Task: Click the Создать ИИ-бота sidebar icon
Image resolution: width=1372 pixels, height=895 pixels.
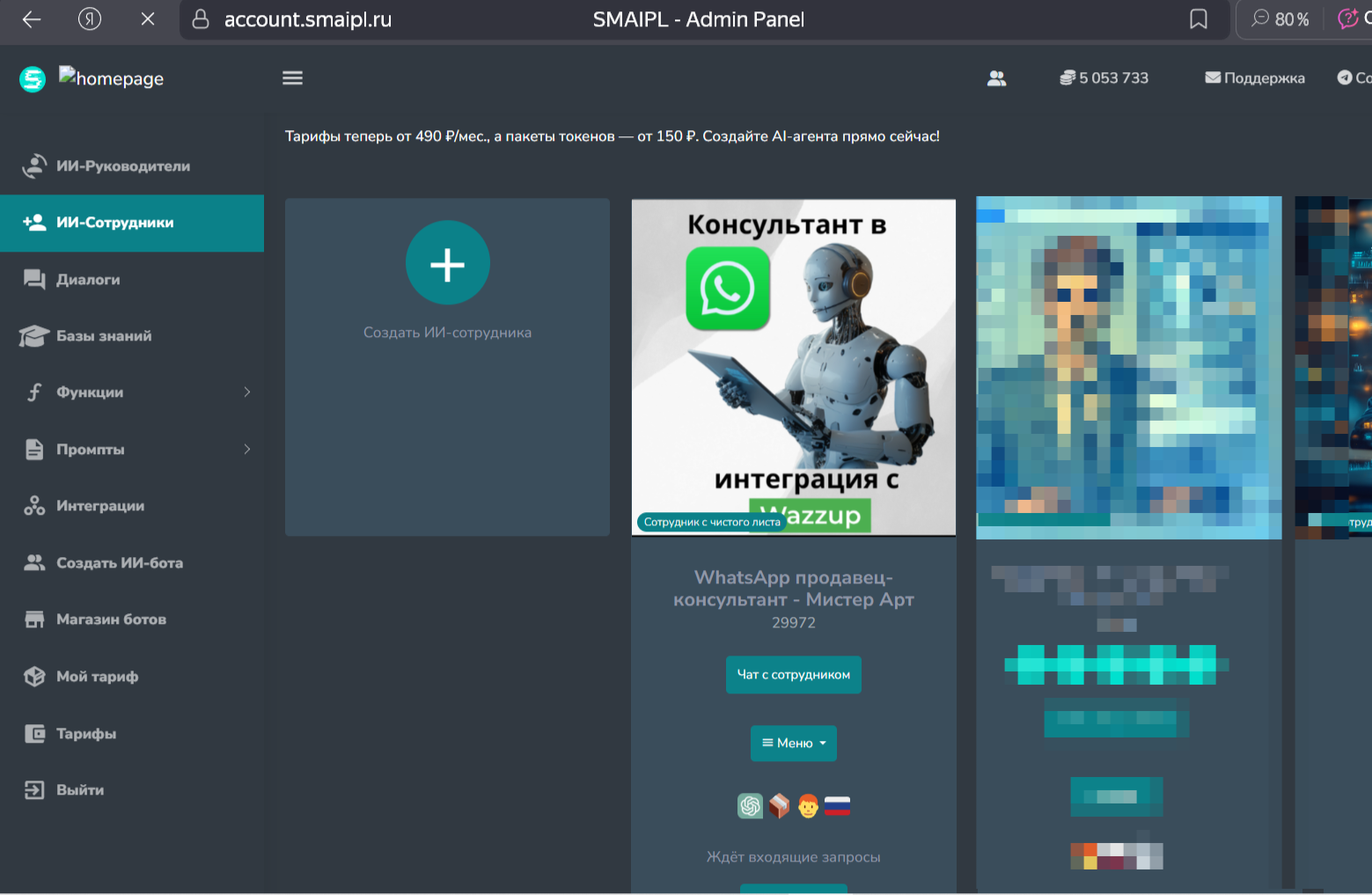Action: 34,562
